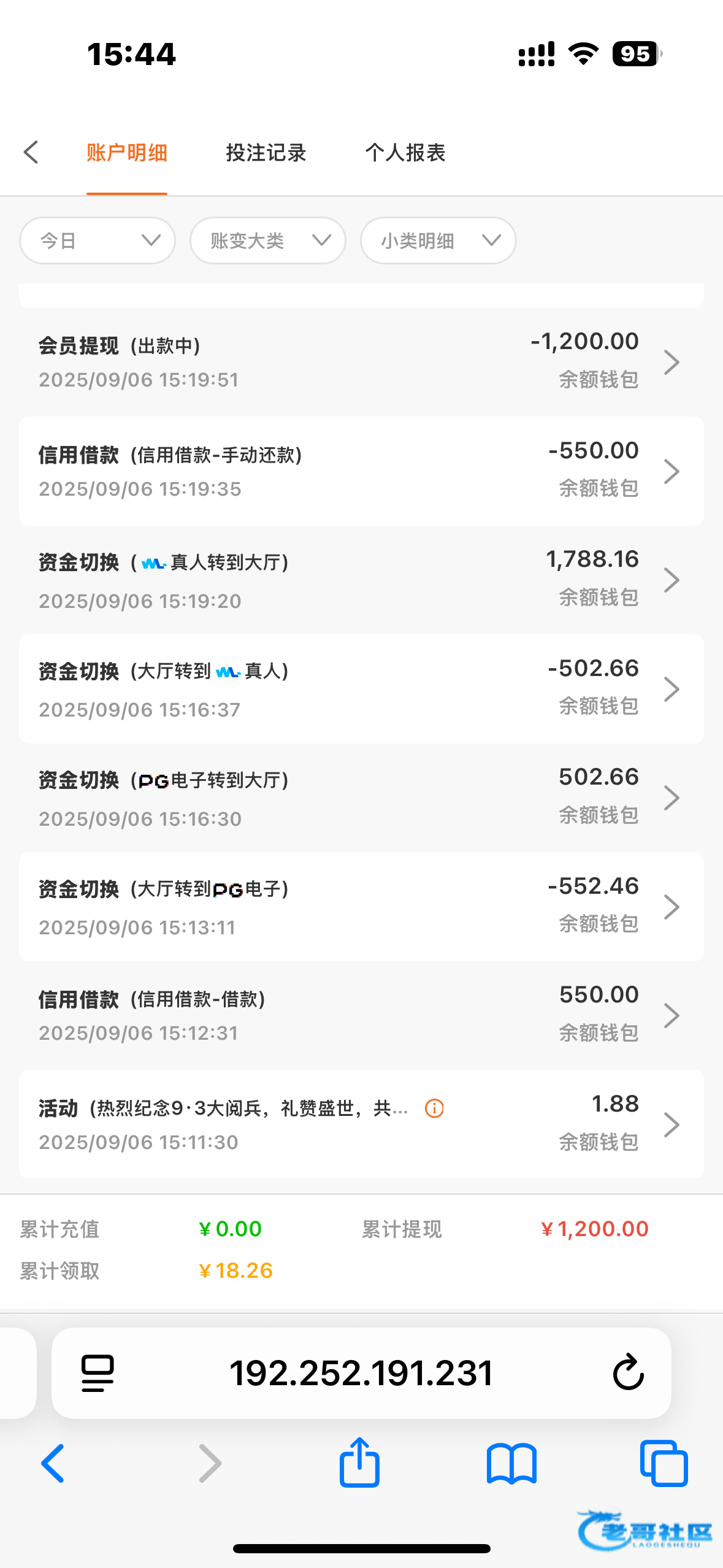Open the 今日 date filter dropdown
723x1568 pixels.
(98, 240)
